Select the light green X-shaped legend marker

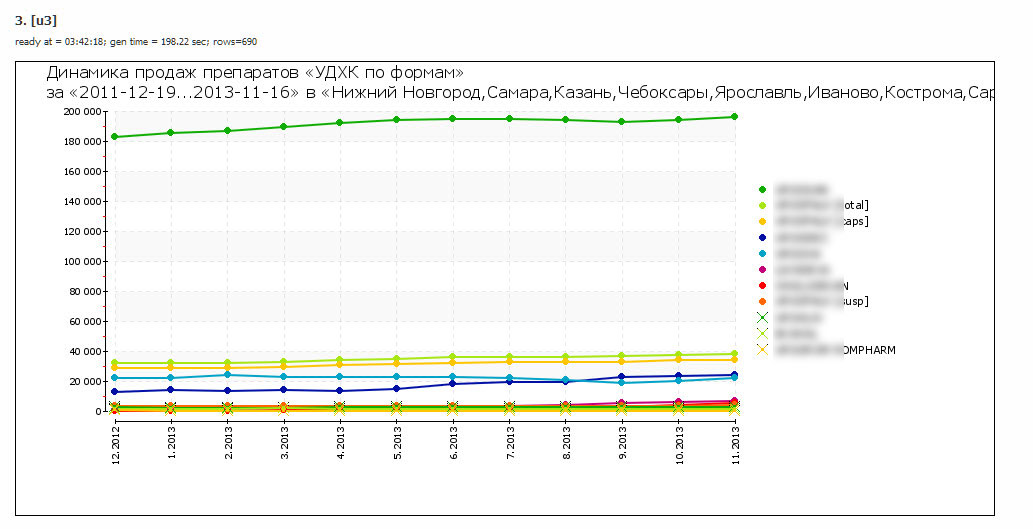763,333
